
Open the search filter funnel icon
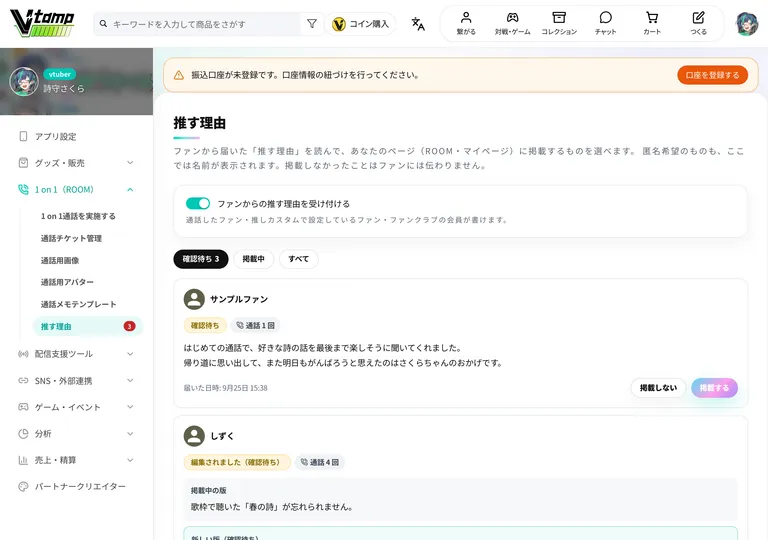(312, 24)
